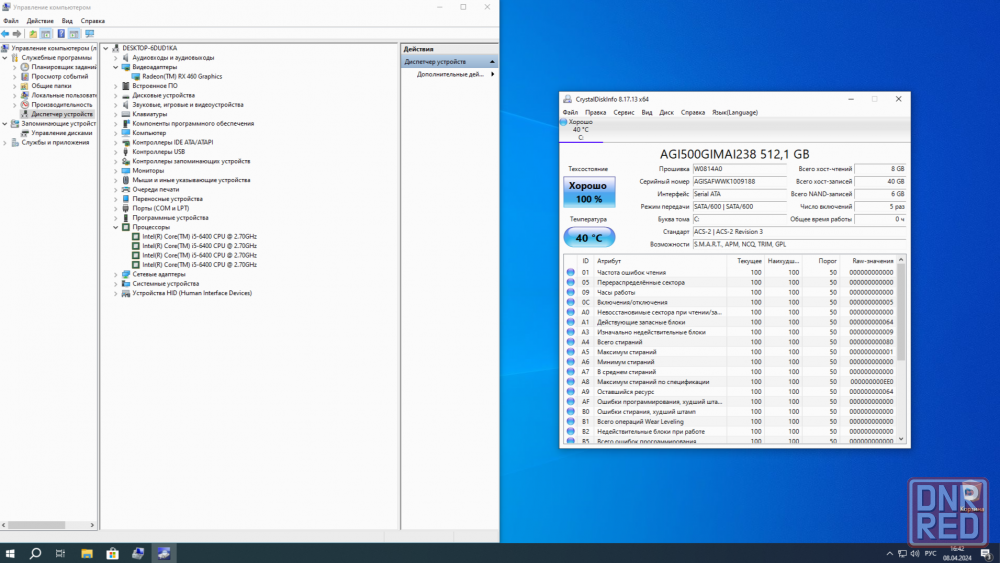This screenshot has width=1000, height=563.
Task: Open the Сервис menu in CrystalDiskInfo
Action: tap(623, 112)
